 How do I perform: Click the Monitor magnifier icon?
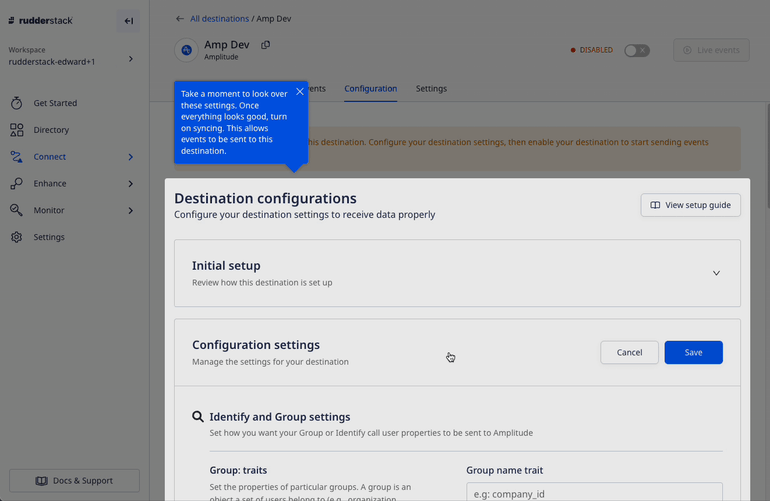tap(17, 210)
